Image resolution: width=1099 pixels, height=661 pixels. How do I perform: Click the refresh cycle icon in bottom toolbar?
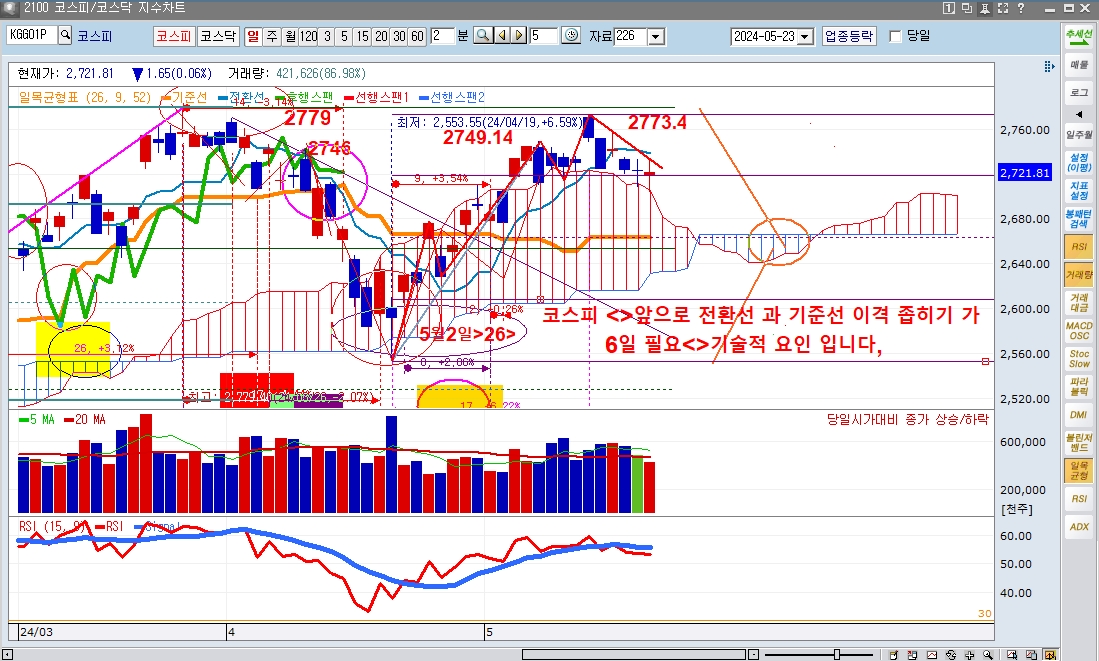(x=950, y=655)
